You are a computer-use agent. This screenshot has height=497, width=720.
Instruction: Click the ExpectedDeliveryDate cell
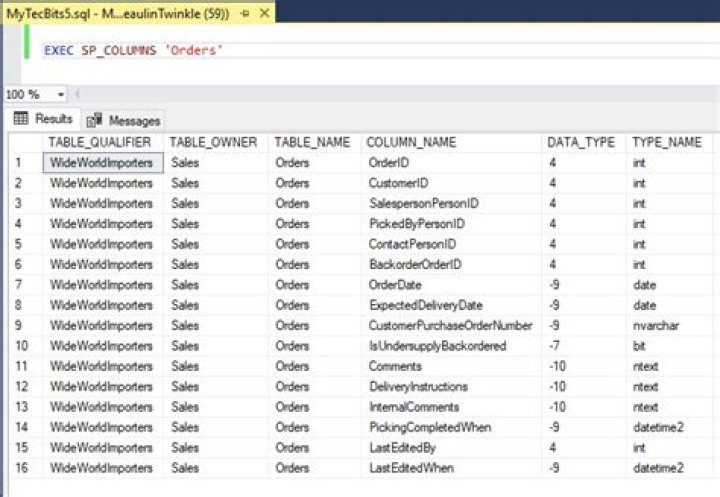tap(451, 305)
